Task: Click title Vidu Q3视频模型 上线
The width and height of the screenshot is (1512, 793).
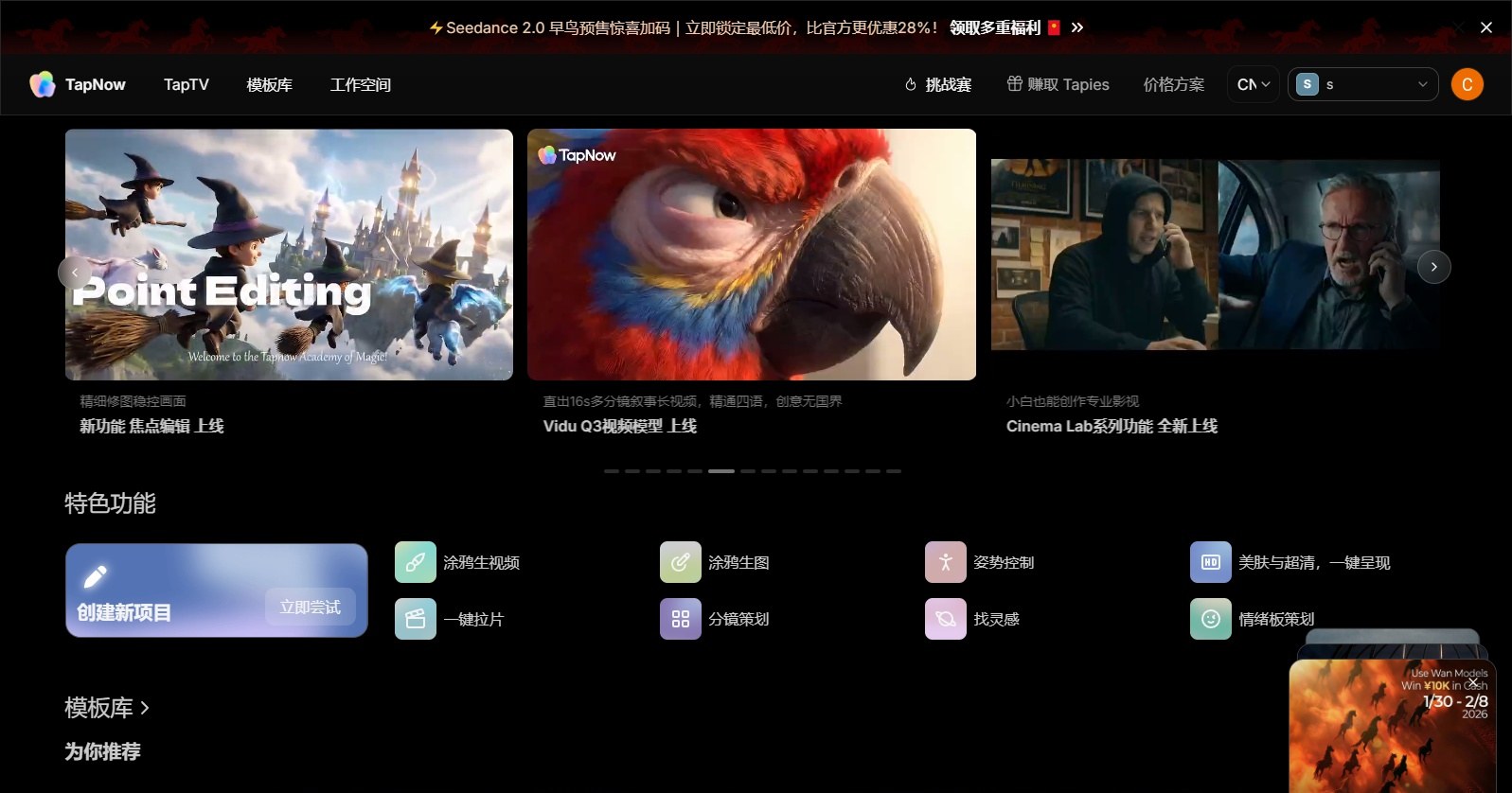Action: 620,426
